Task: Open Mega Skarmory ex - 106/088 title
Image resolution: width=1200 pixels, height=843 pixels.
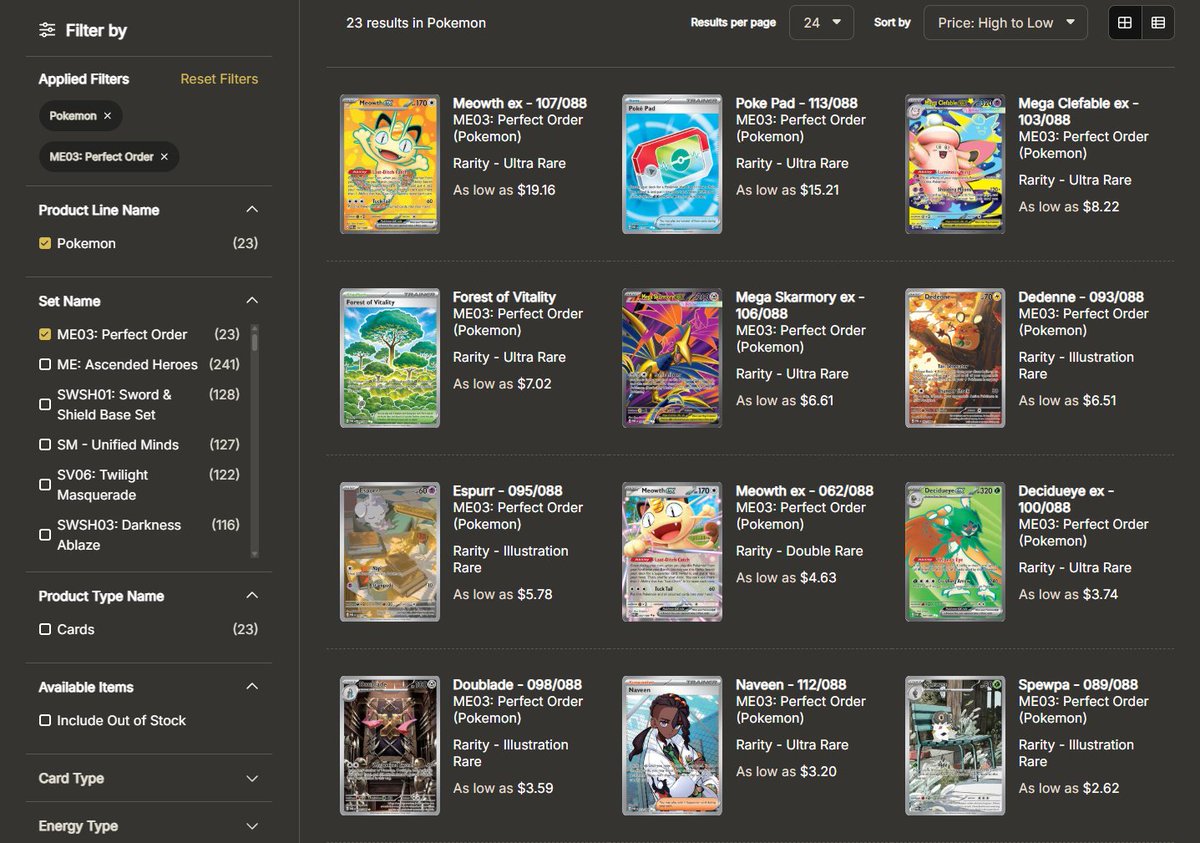Action: [x=800, y=305]
